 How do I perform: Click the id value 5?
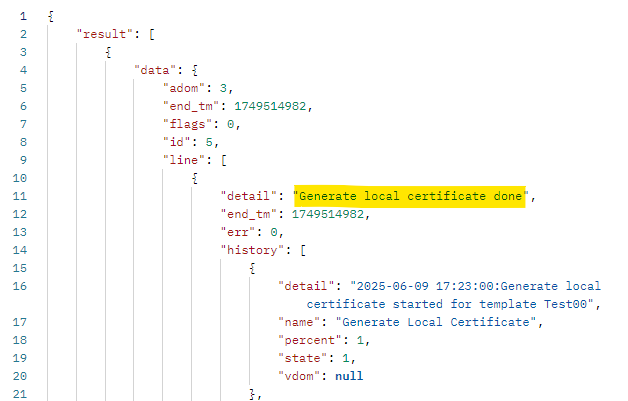pos(209,142)
